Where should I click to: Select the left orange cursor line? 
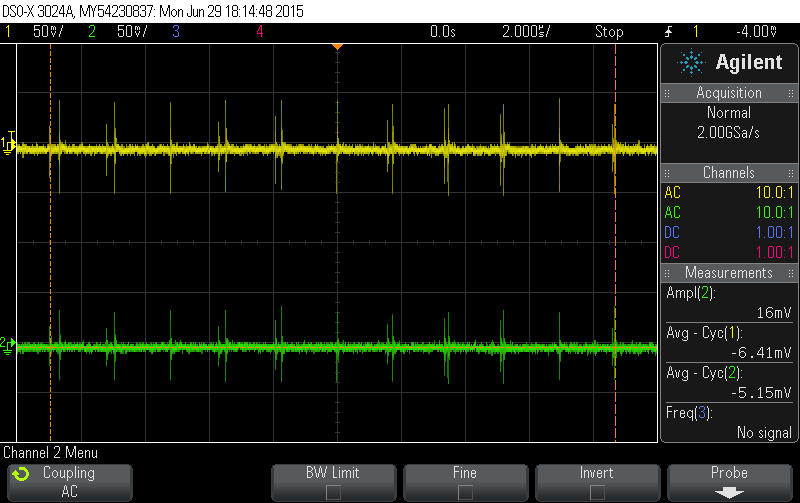coord(50,243)
